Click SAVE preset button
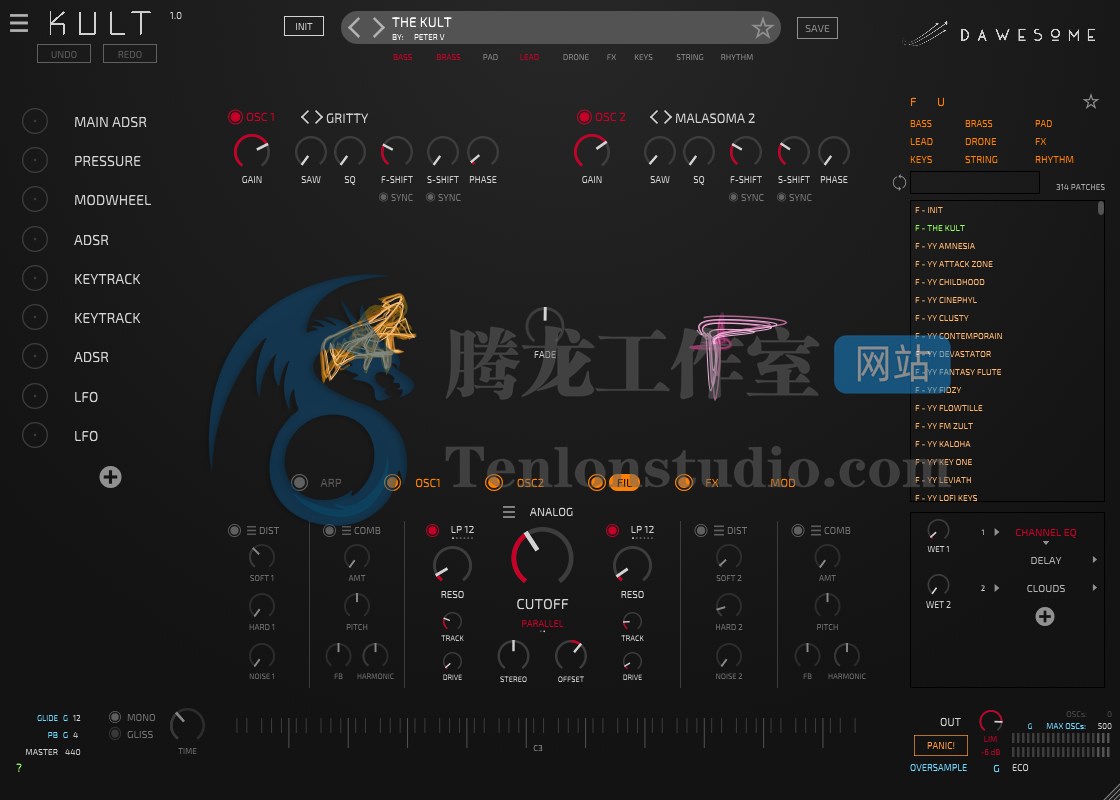1120x800 pixels. (x=817, y=29)
